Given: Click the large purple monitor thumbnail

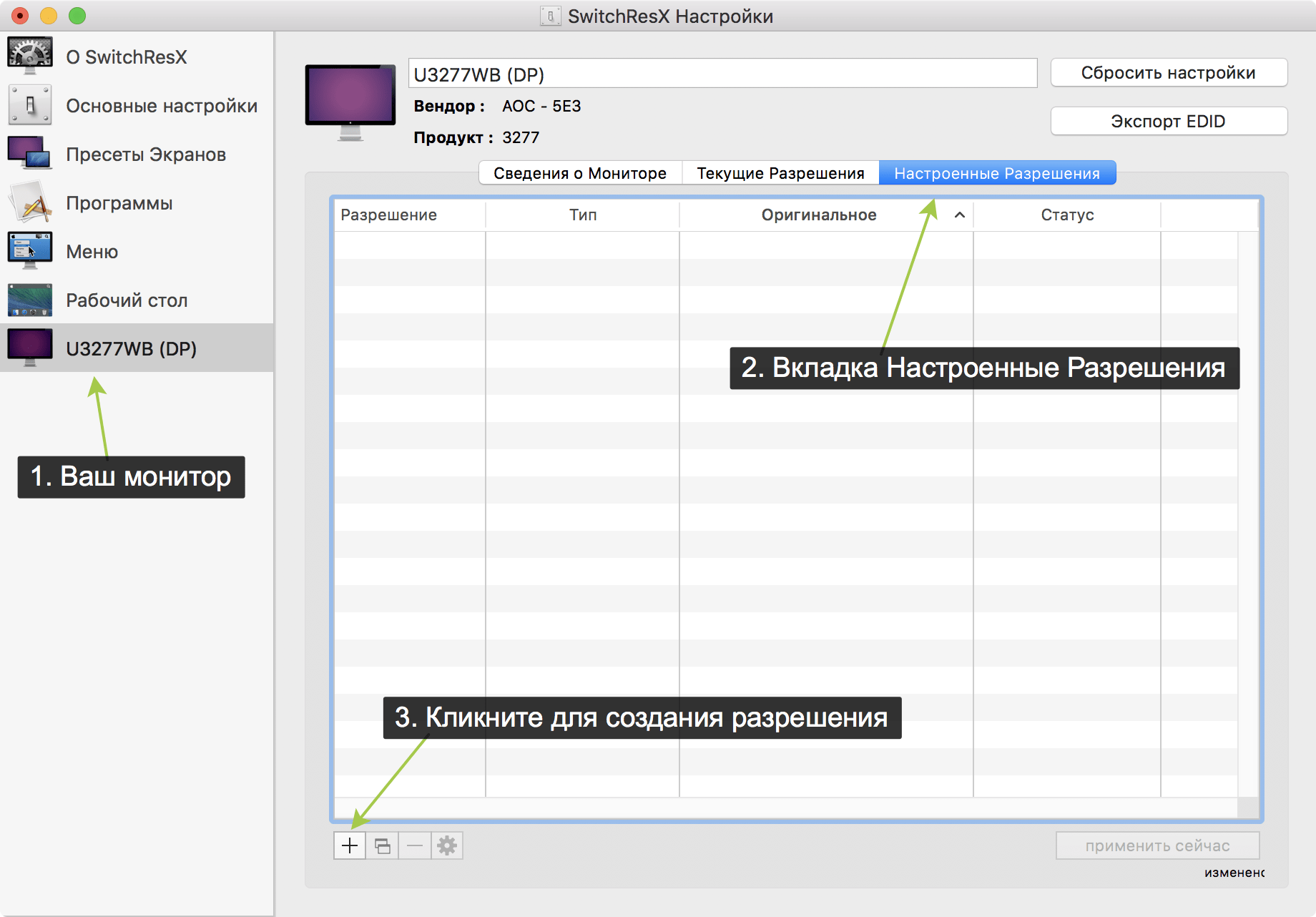Looking at the screenshot, I should pos(350,102).
